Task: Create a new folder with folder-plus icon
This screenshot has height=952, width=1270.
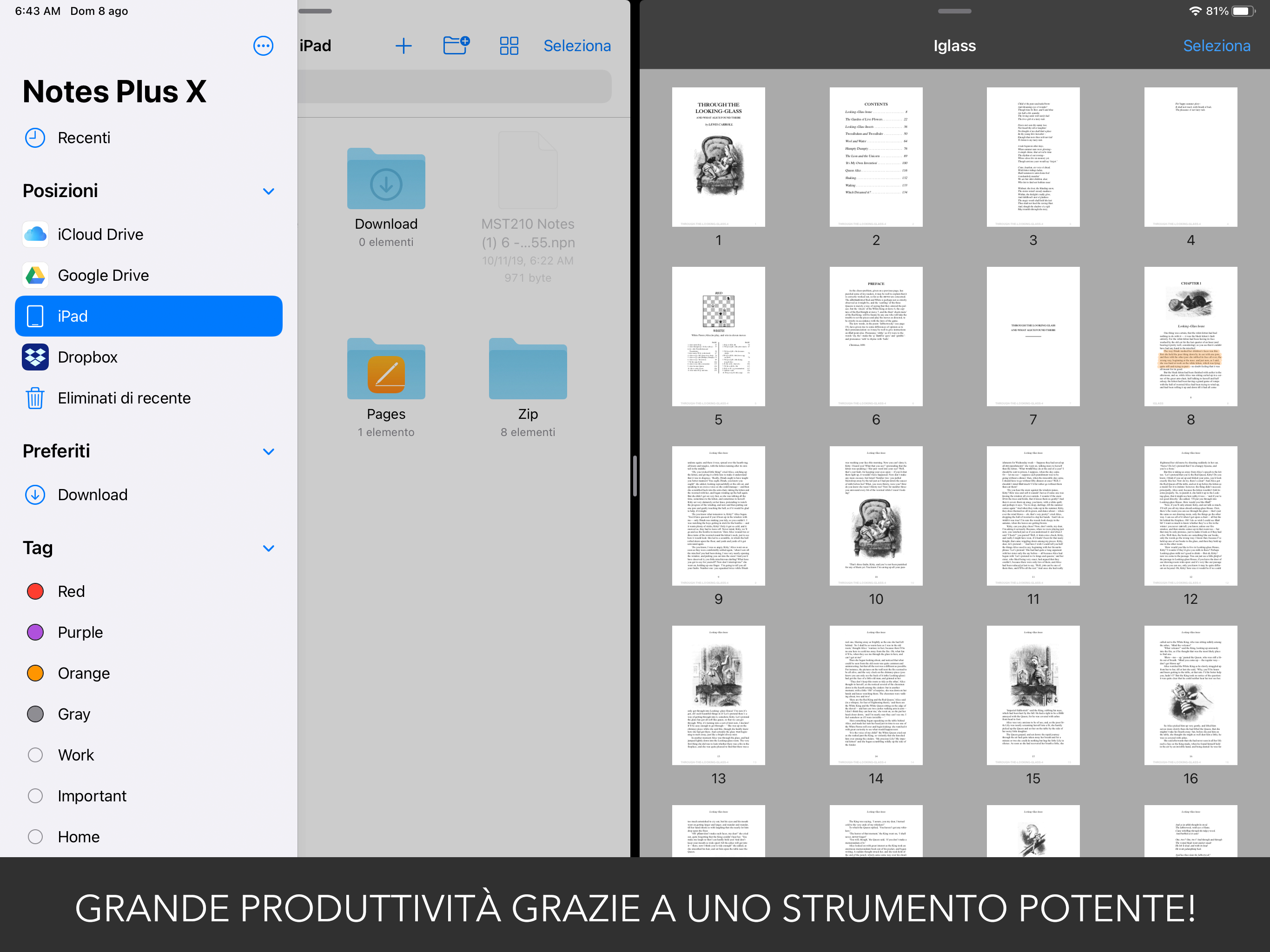Action: [x=456, y=46]
